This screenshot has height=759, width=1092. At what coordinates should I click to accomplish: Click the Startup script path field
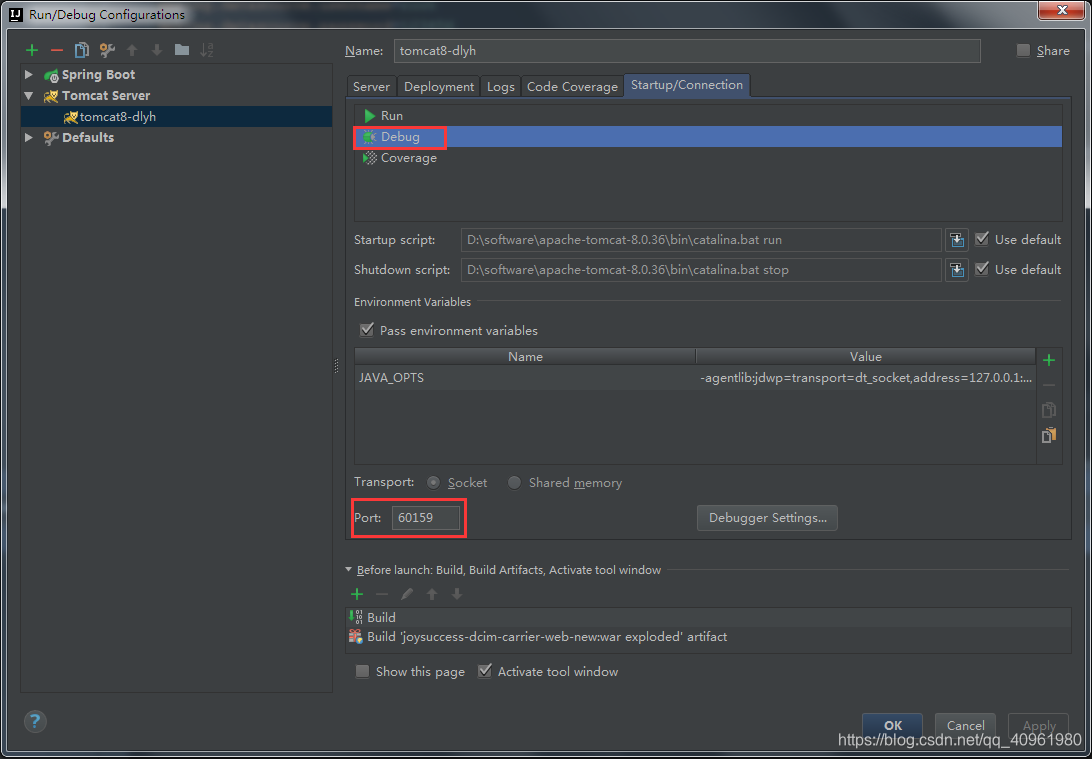[x=701, y=240]
